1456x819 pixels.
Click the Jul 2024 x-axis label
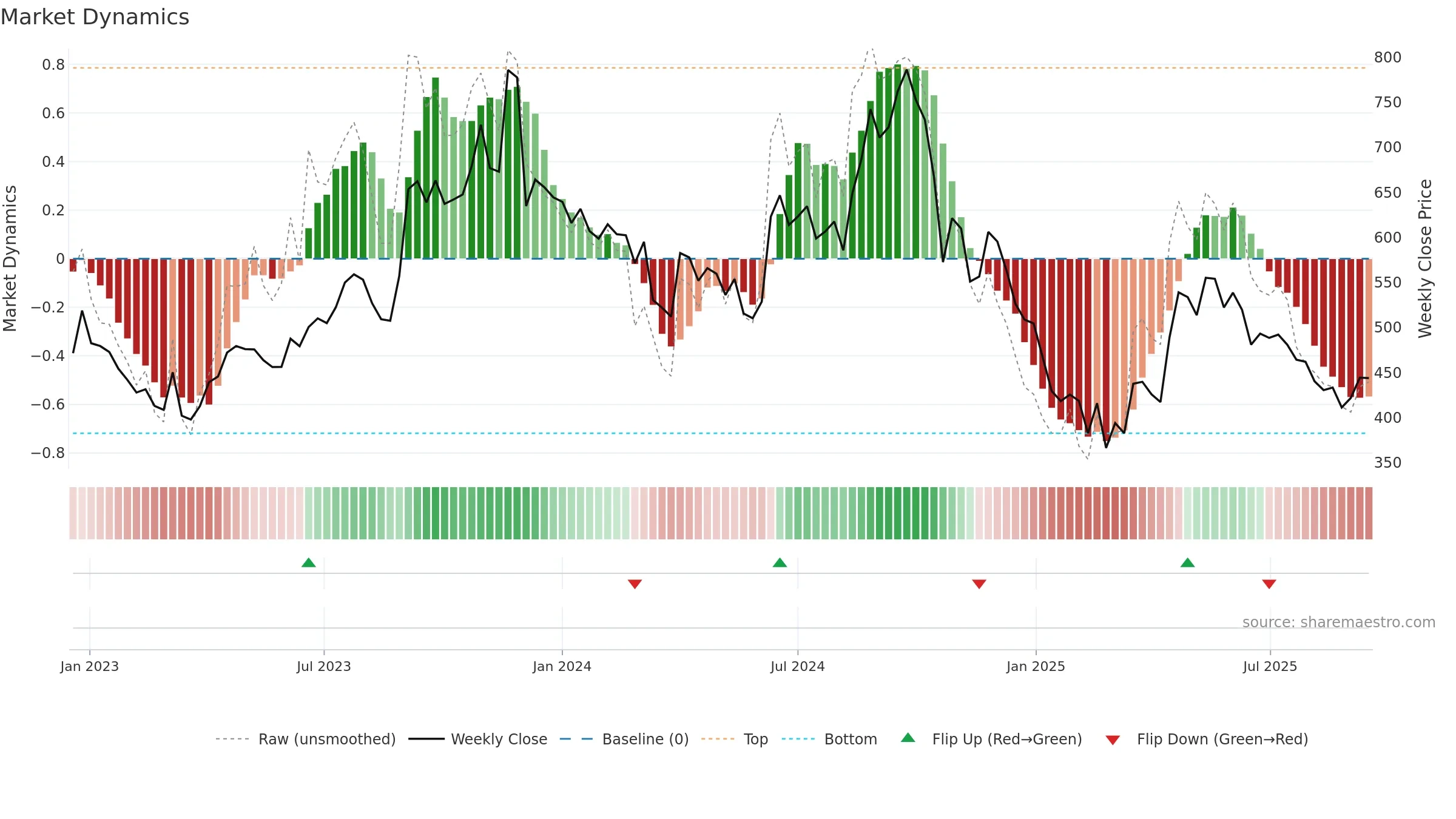[x=798, y=666]
